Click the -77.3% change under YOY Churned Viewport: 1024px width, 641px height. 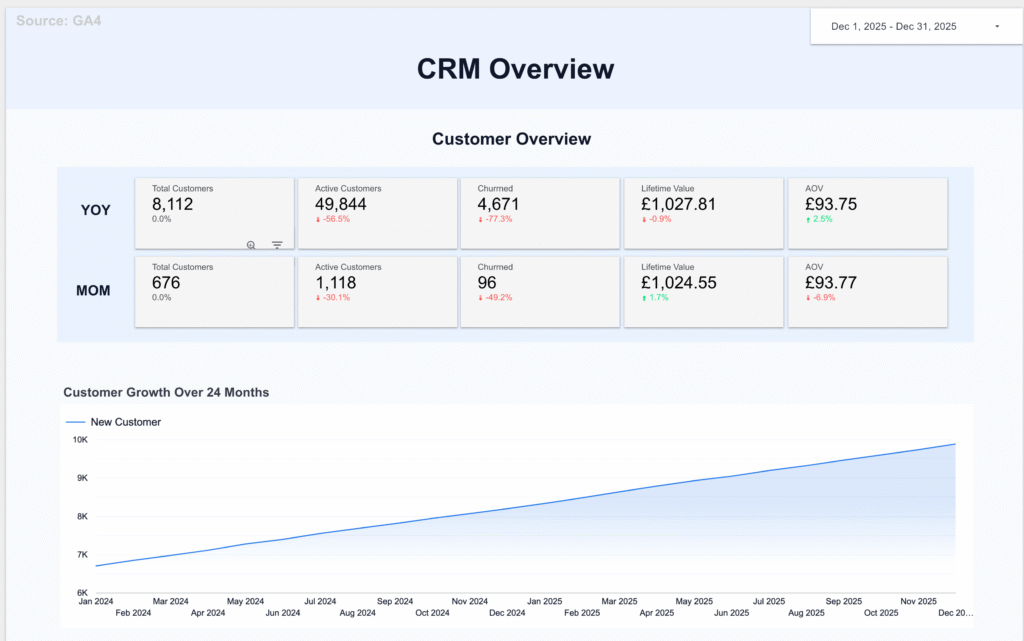pos(495,219)
